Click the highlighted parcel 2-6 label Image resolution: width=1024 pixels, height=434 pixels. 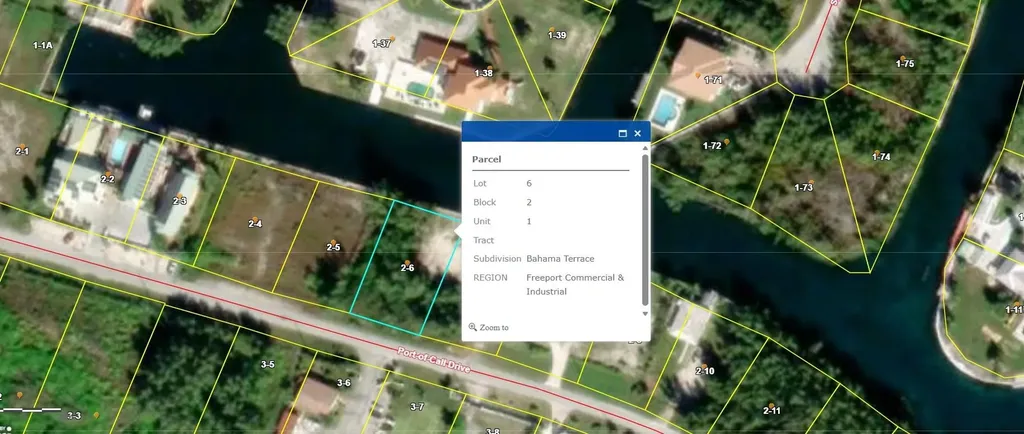tap(407, 267)
